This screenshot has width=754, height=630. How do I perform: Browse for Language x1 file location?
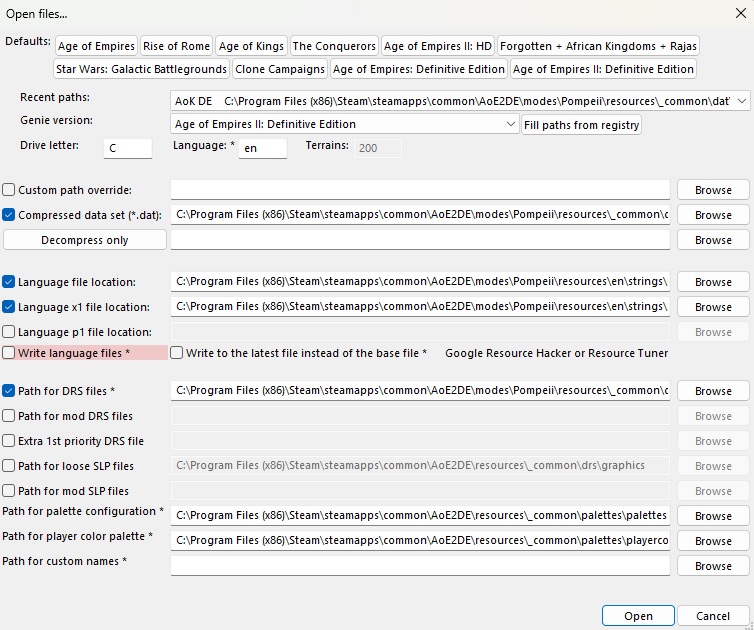click(x=713, y=307)
